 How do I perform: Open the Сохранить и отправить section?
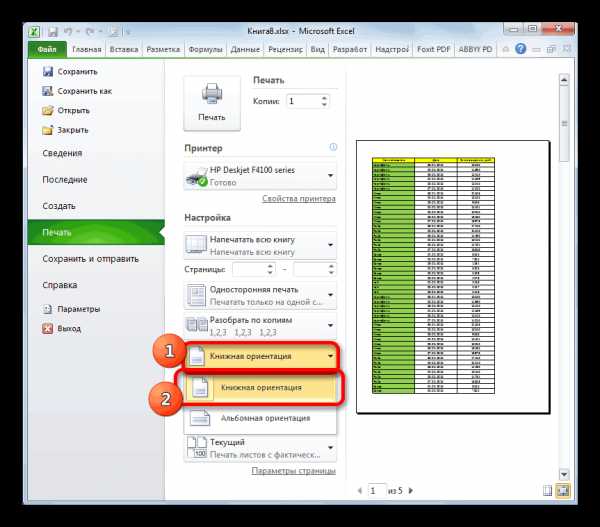point(90,259)
